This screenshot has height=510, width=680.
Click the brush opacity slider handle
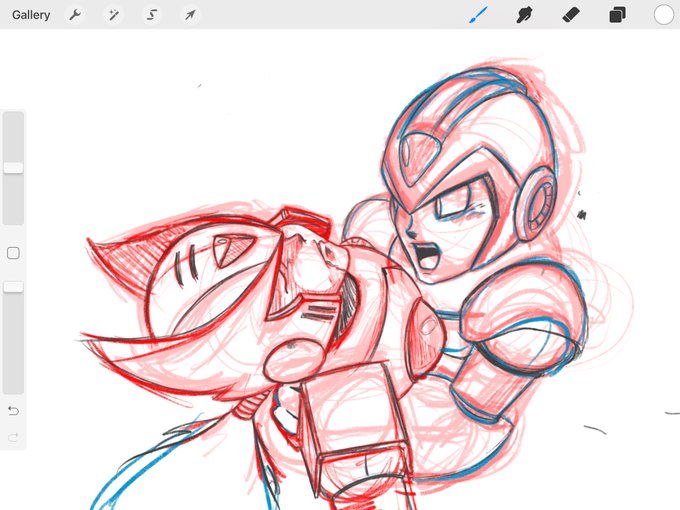click(x=13, y=287)
